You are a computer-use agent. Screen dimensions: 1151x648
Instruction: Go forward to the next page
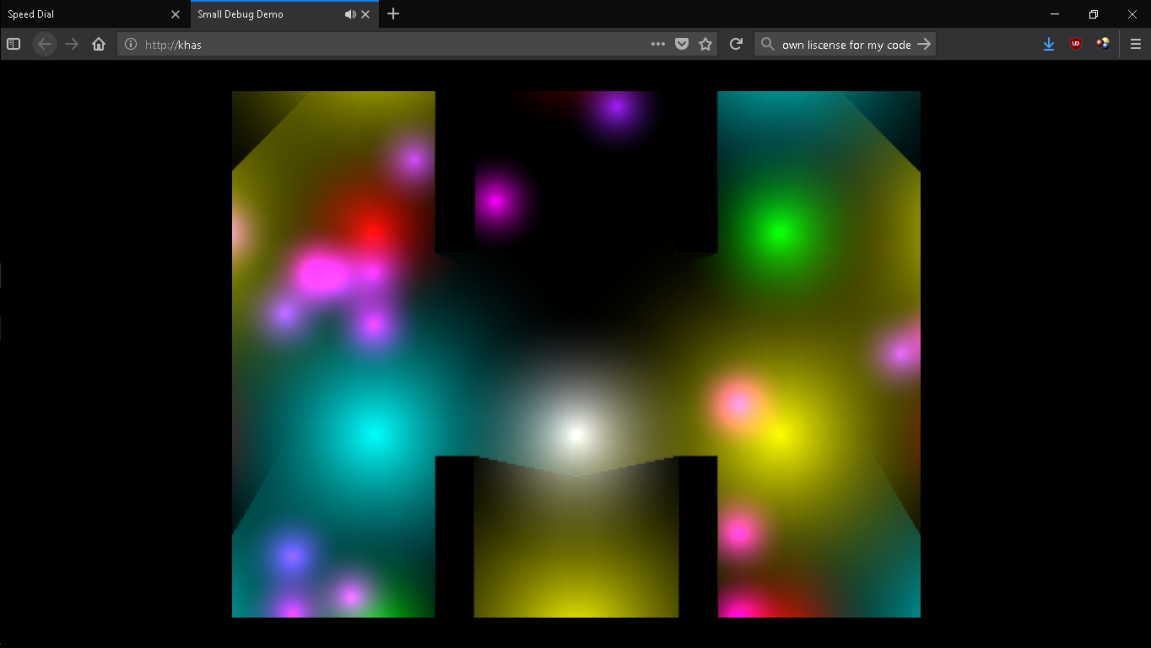click(71, 44)
